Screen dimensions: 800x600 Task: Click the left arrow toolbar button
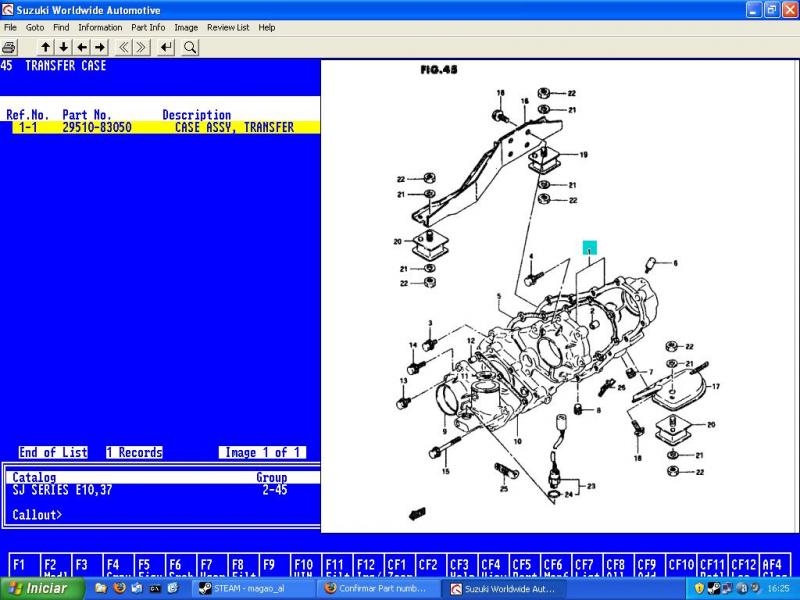pyautogui.click(x=82, y=47)
